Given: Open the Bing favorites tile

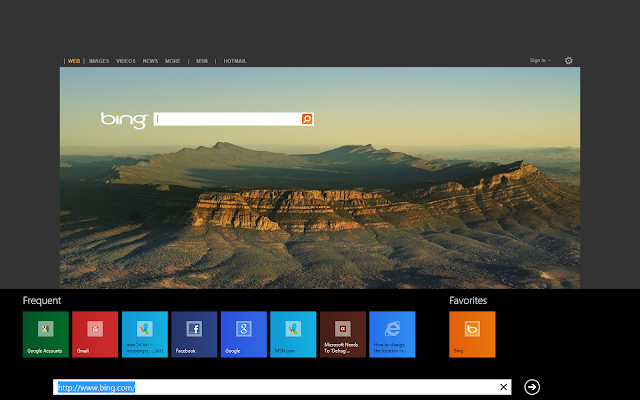Looking at the screenshot, I should (472, 334).
